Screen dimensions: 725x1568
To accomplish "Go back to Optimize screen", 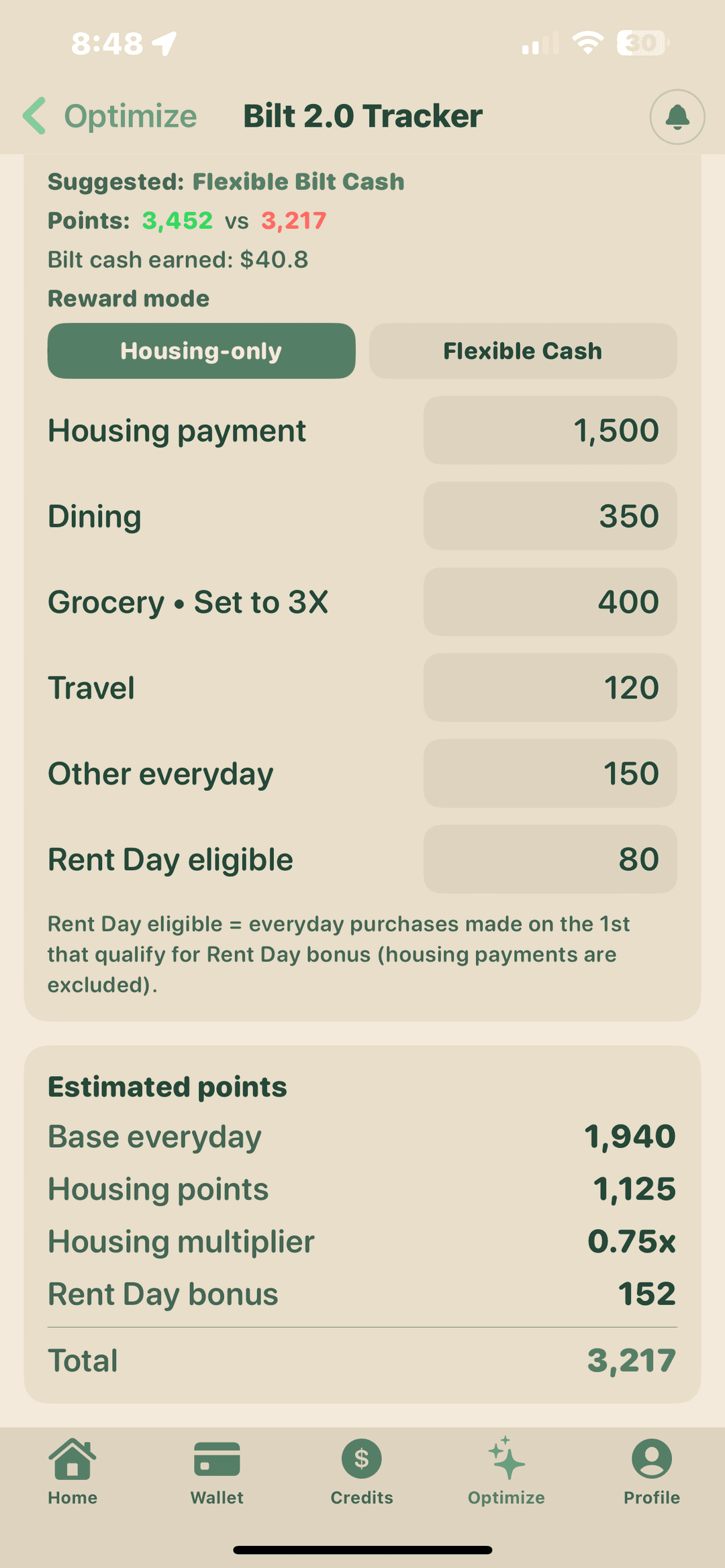I will coord(130,116).
